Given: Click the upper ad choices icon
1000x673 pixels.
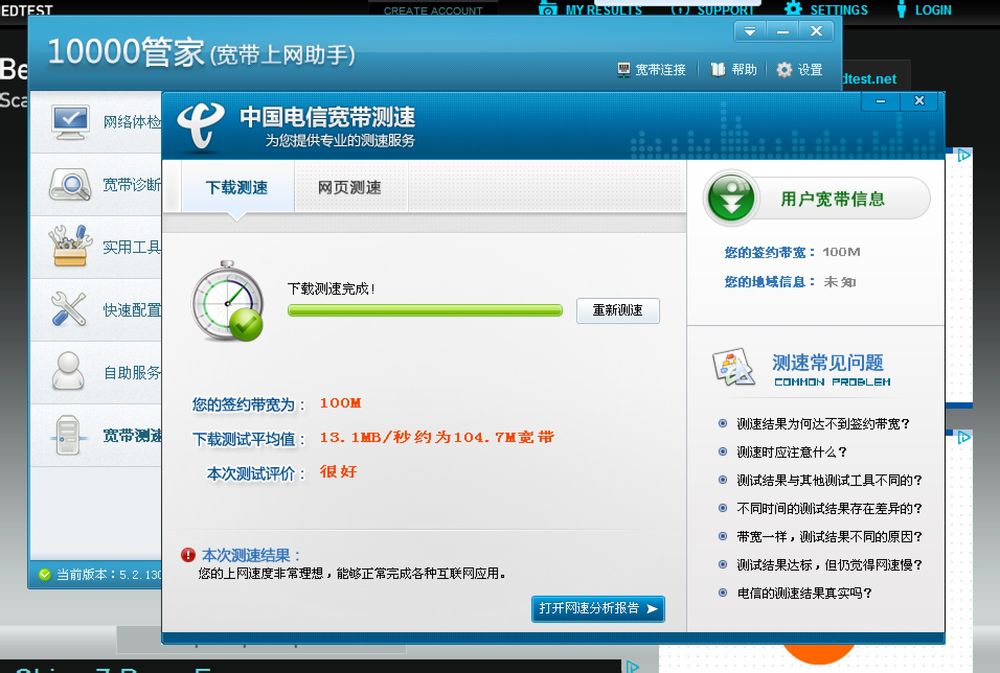Looking at the screenshot, I should [964, 155].
